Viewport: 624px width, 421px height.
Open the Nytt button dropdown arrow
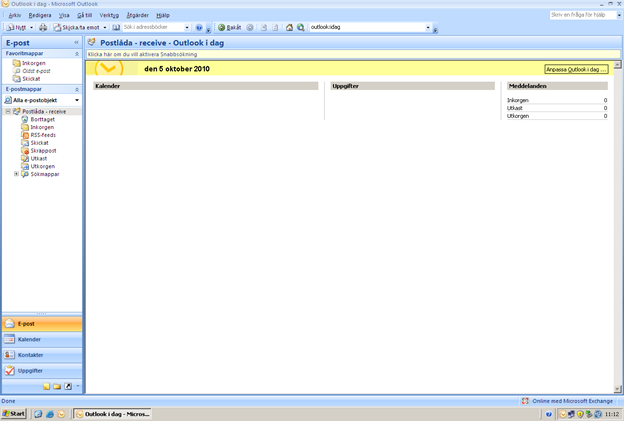click(x=31, y=27)
